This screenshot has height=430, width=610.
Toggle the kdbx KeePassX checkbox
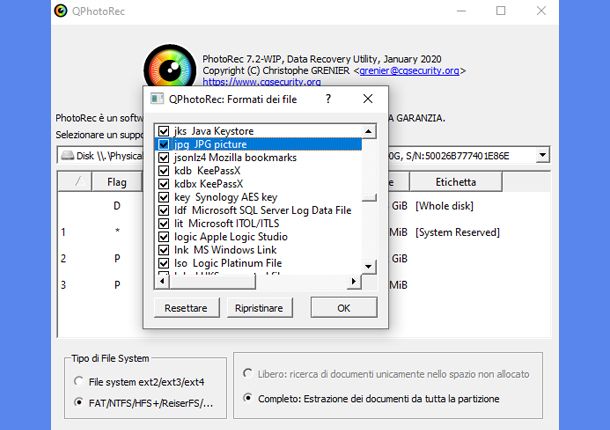click(x=164, y=184)
